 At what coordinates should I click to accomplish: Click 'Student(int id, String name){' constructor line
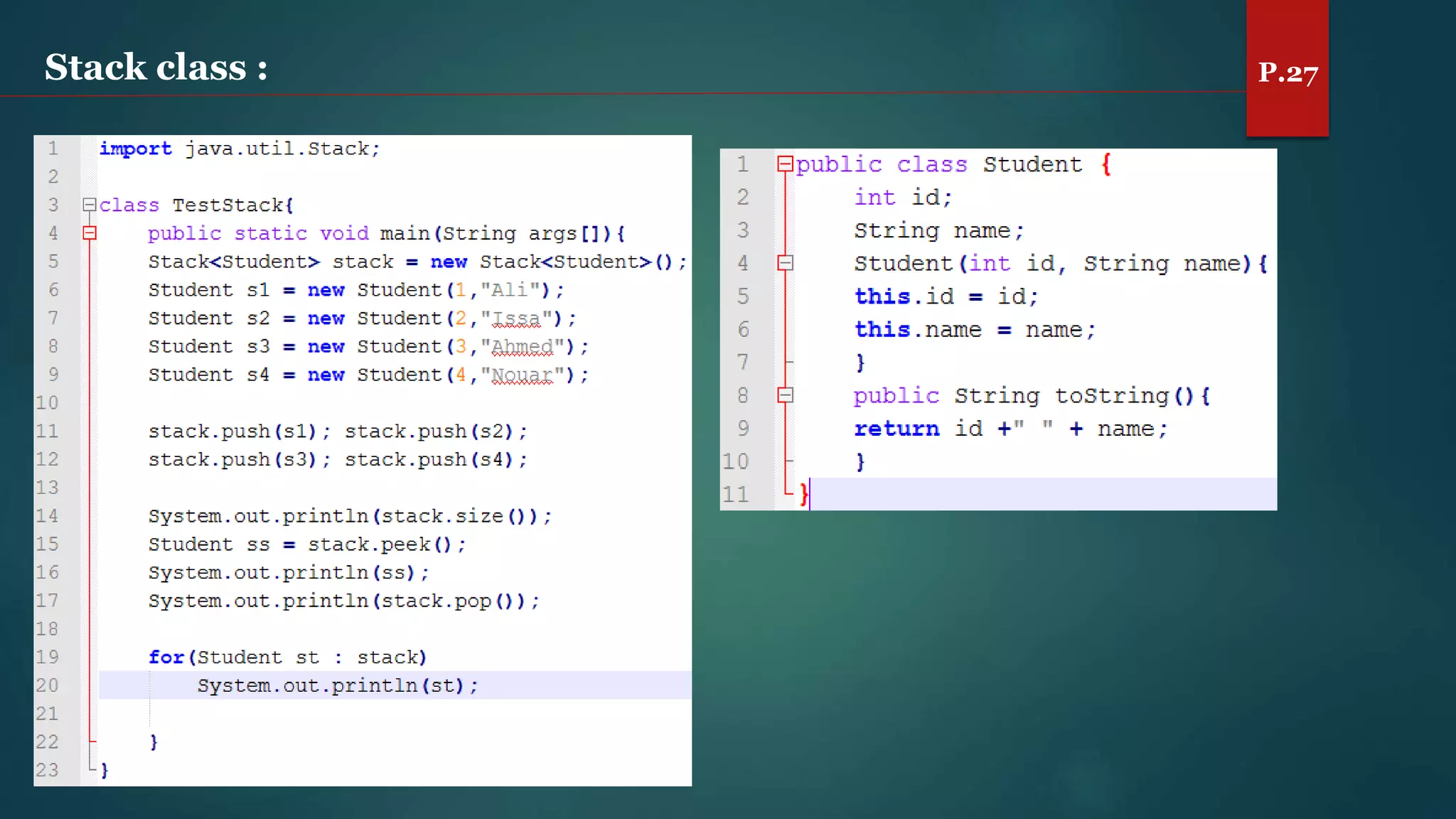click(x=1061, y=264)
